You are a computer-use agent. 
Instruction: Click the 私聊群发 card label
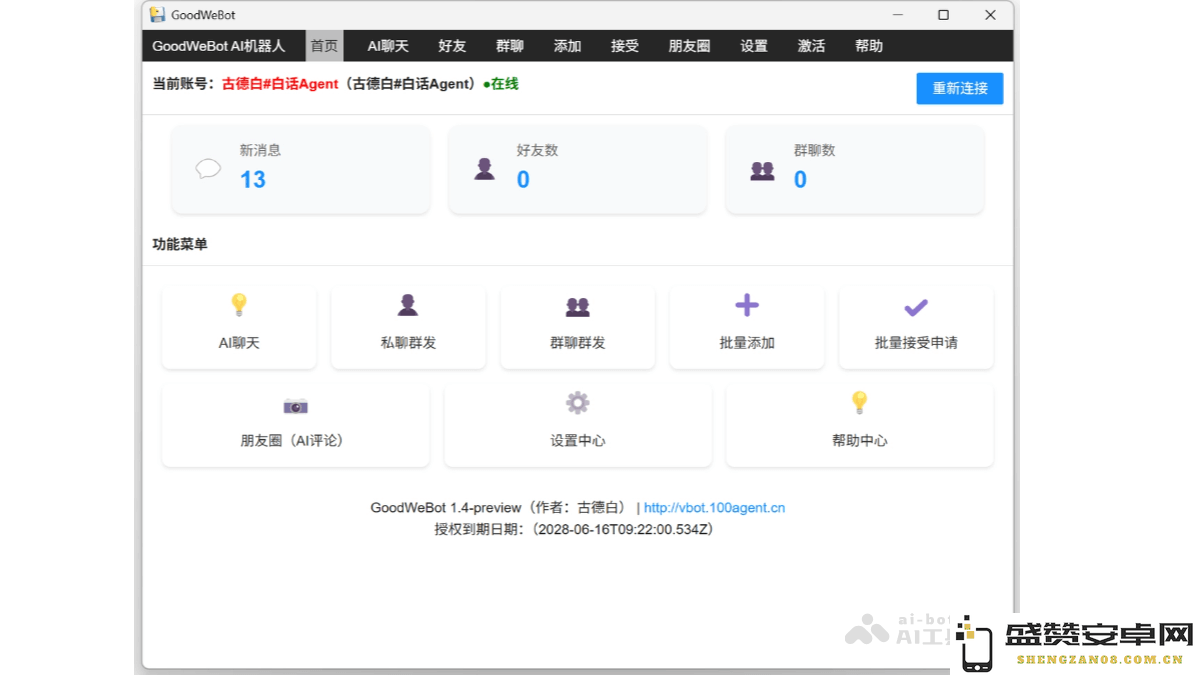coord(408,343)
